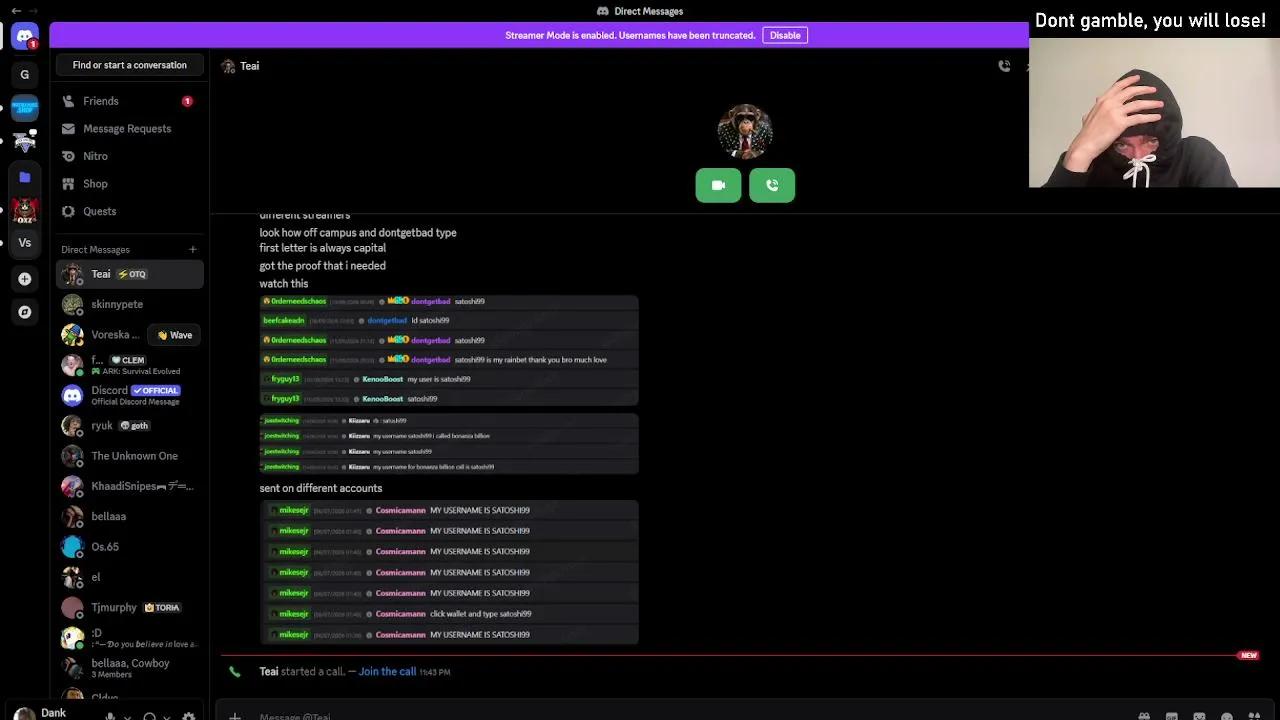Open the KhaadiSnipes conversation
This screenshot has height=720, width=1280.
(130, 486)
